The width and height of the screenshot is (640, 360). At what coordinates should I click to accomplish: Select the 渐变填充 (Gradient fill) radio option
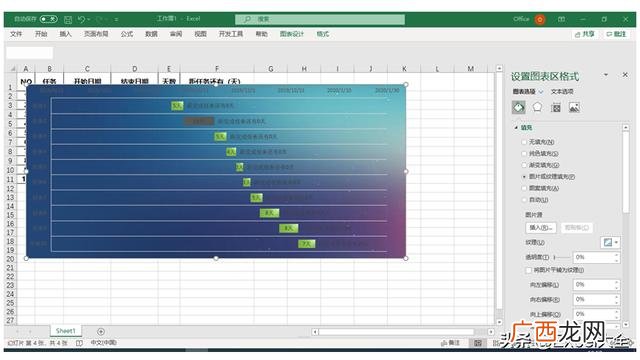pyautogui.click(x=524, y=165)
